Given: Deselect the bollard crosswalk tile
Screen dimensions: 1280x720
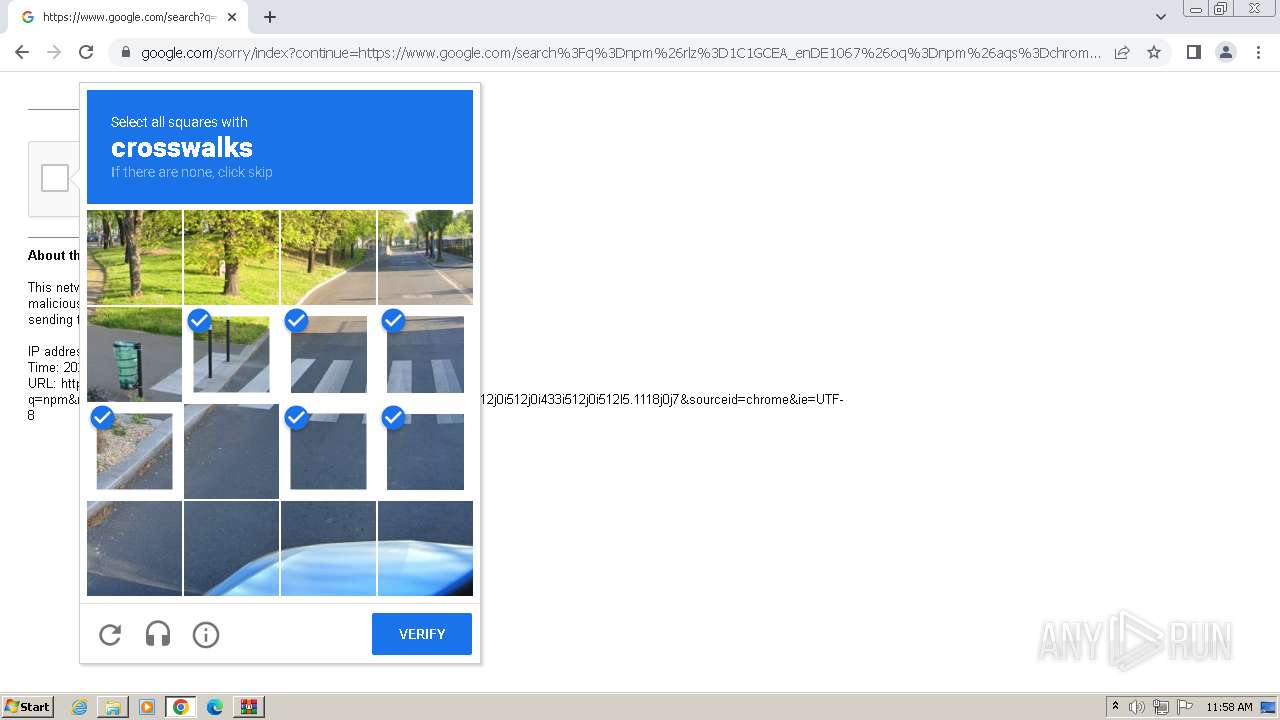Looking at the screenshot, I should coord(231,354).
